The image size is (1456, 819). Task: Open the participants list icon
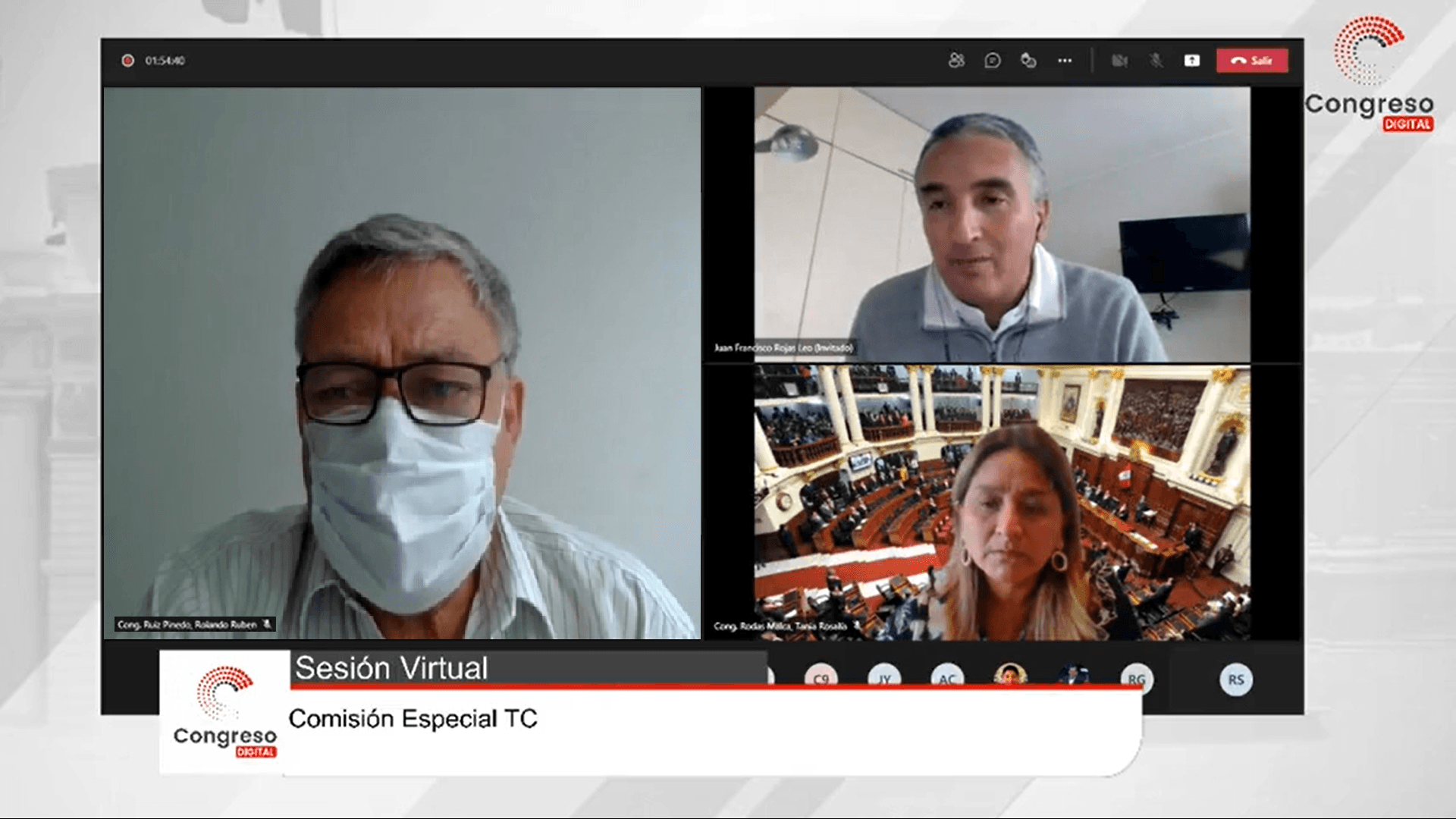click(x=956, y=61)
